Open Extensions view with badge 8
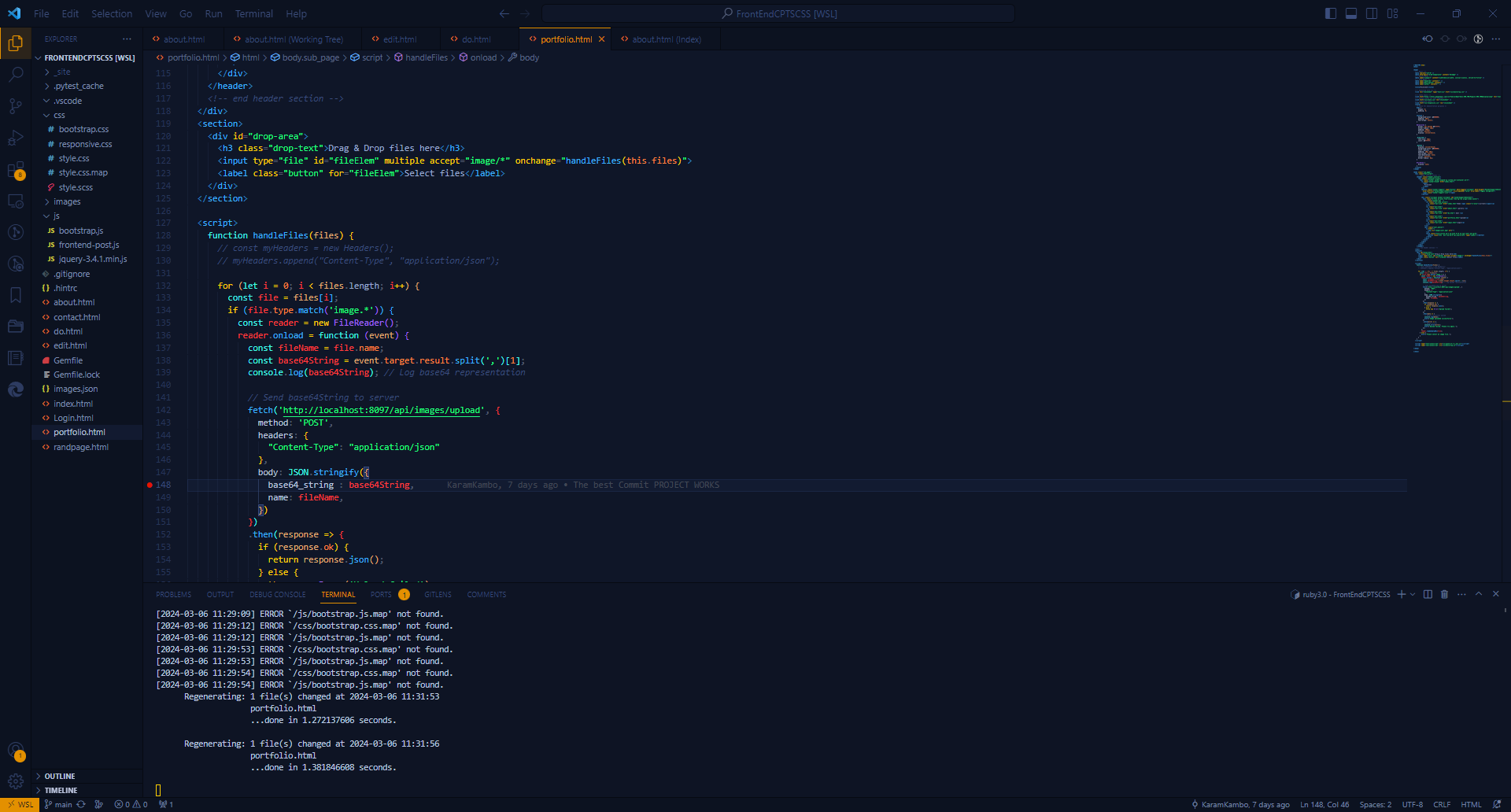Image resolution: width=1511 pixels, height=812 pixels. pos(15,170)
